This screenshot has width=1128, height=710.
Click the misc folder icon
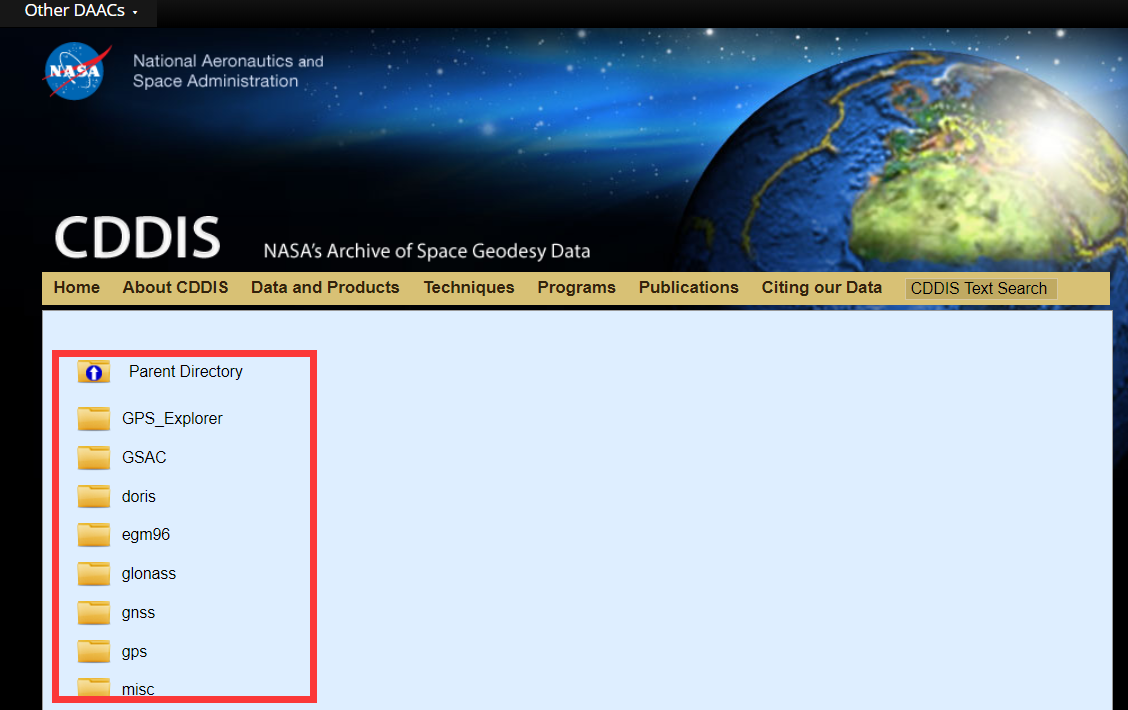point(94,687)
